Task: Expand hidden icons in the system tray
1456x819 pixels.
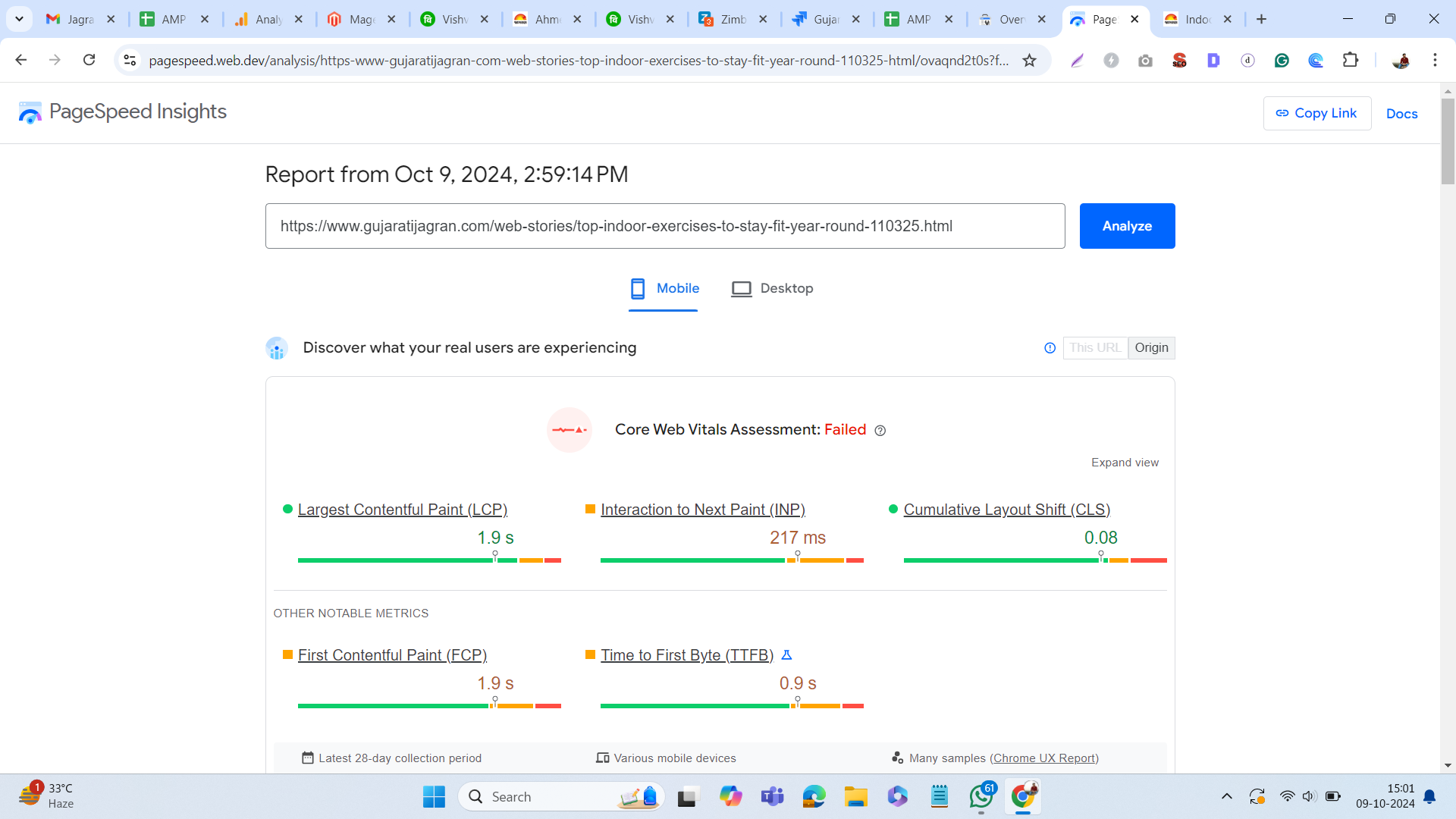Action: [1226, 796]
